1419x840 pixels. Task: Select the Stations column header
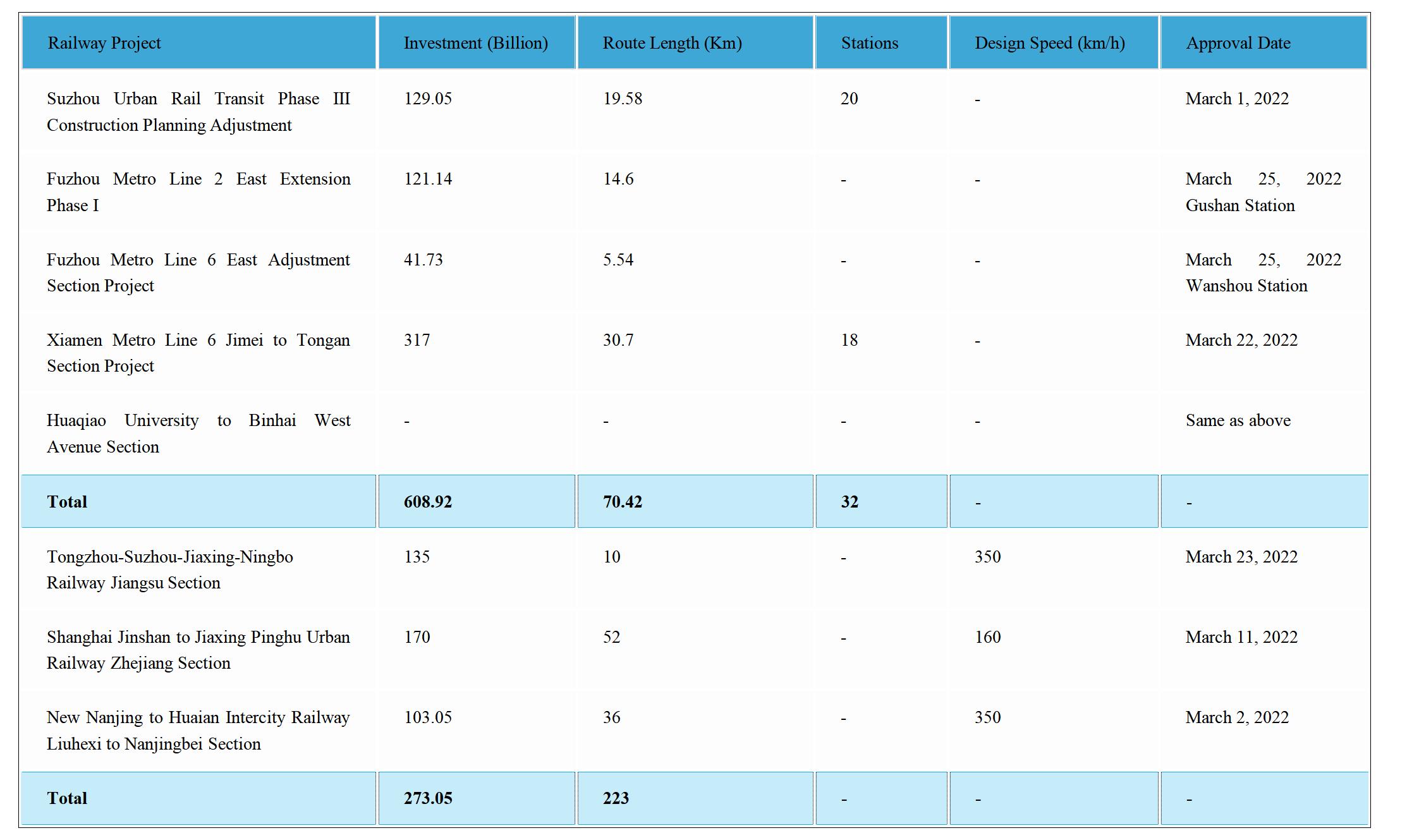869,43
